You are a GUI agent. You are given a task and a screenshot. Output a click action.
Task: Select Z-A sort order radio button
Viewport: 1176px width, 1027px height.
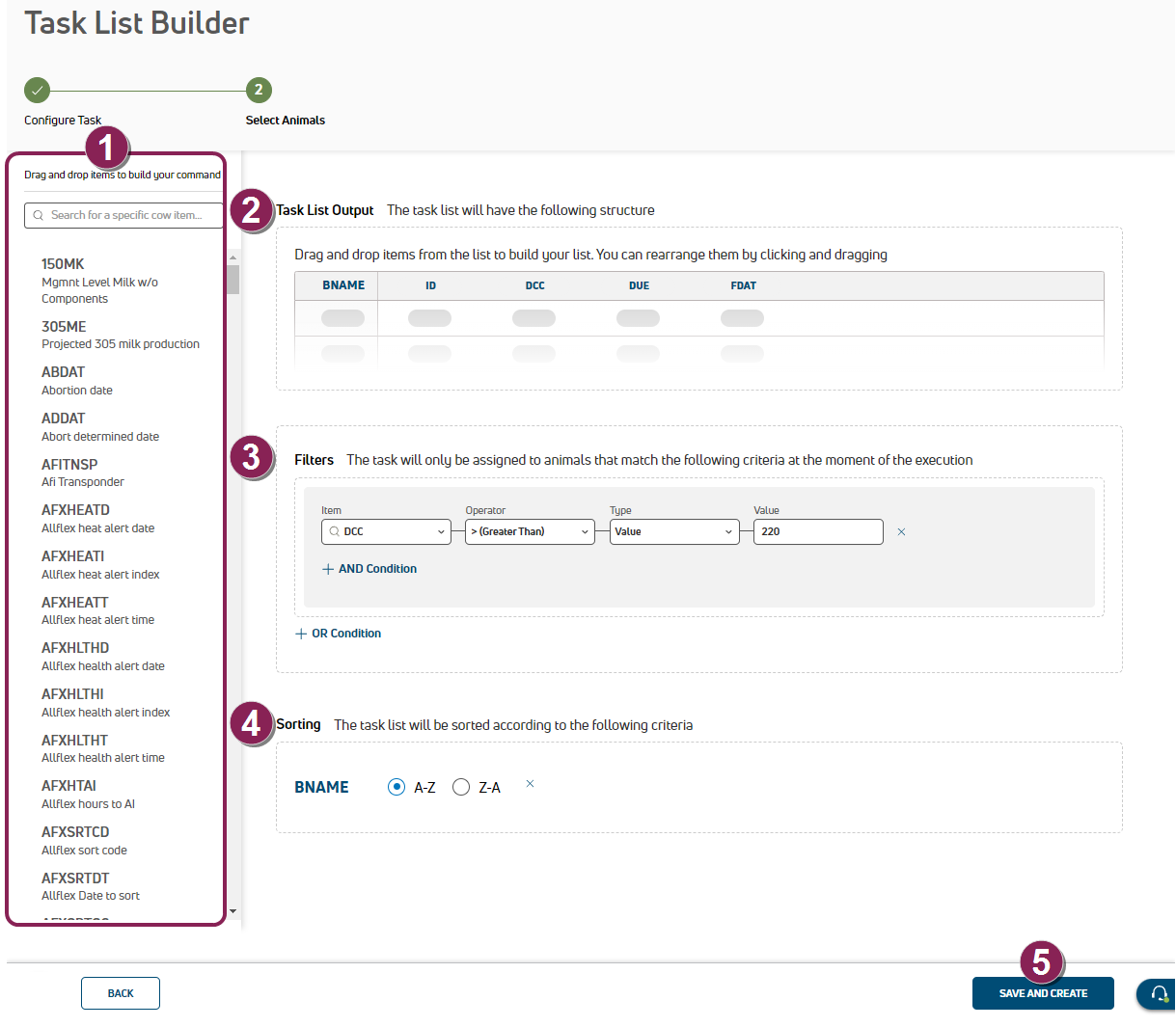[x=461, y=787]
